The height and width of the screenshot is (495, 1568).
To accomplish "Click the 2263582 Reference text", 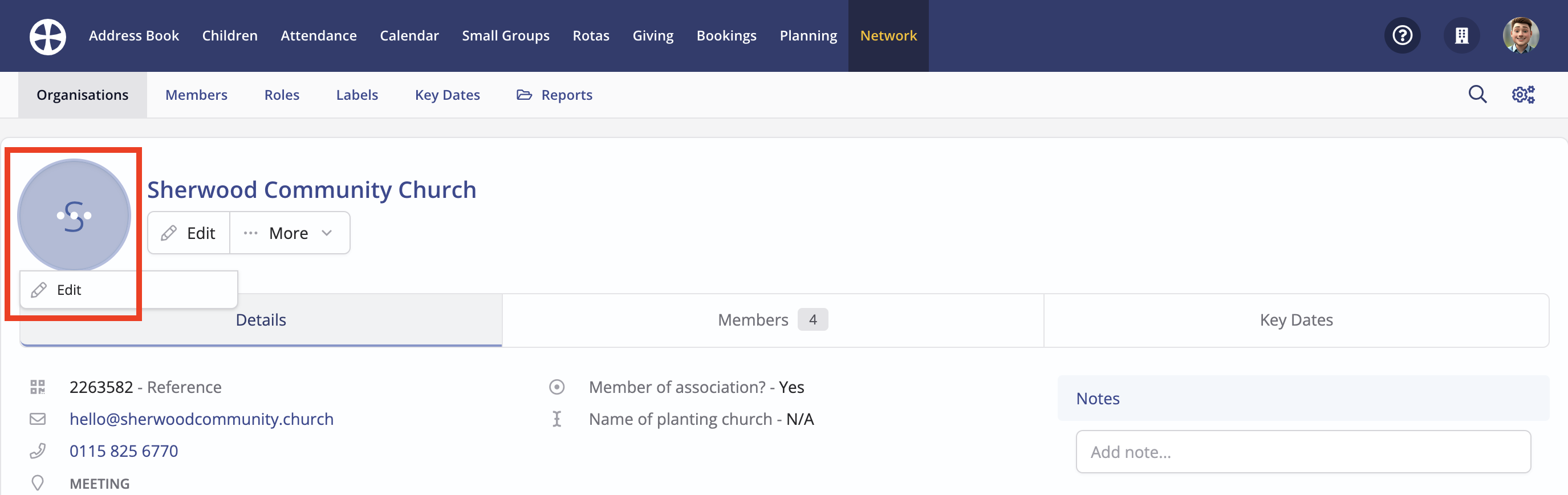I will [145, 387].
